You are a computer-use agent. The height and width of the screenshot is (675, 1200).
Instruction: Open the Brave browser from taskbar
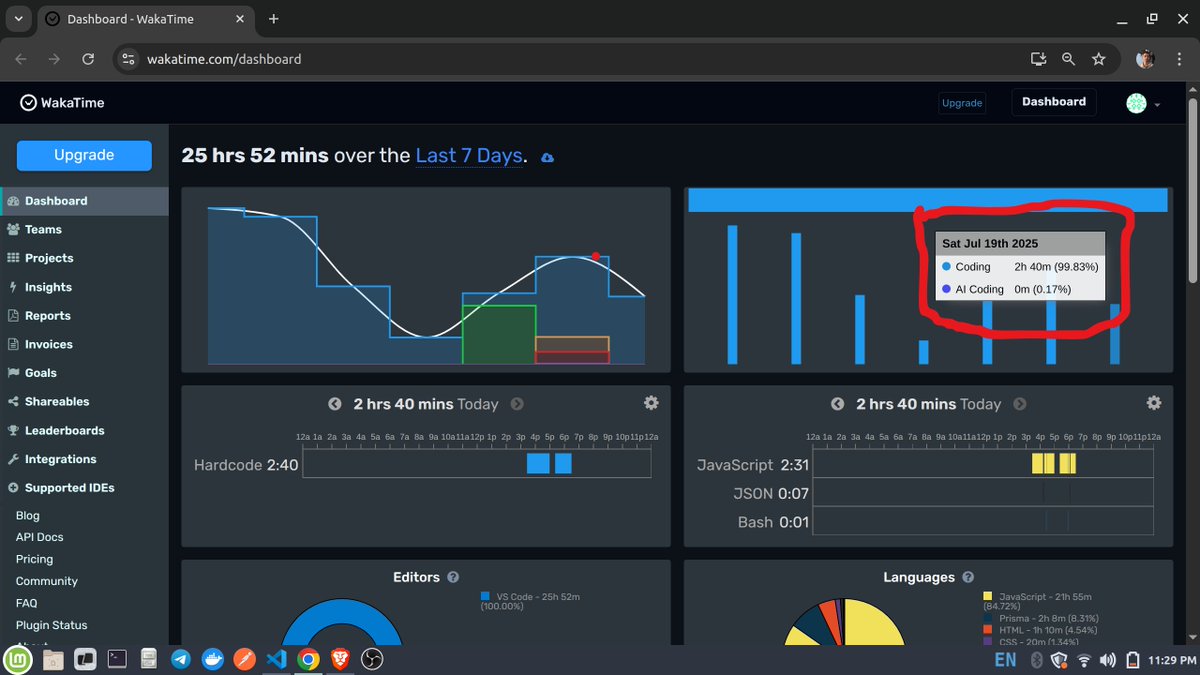[x=340, y=659]
